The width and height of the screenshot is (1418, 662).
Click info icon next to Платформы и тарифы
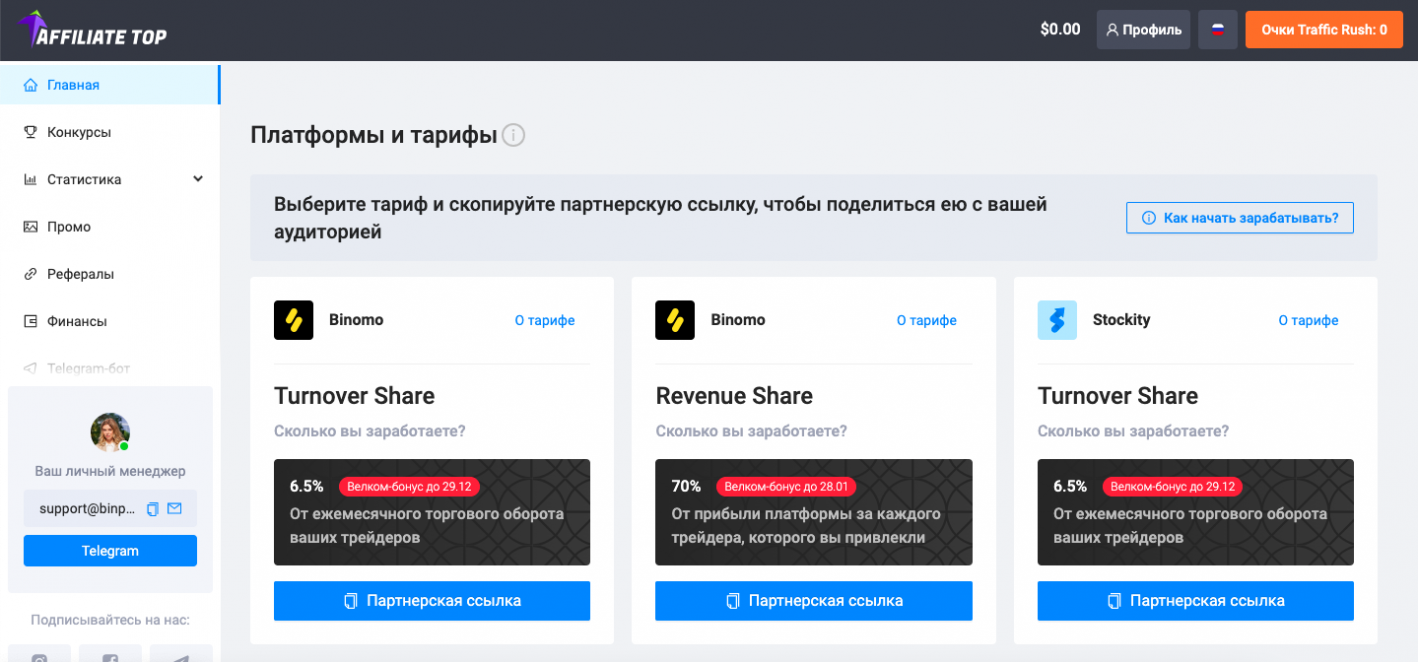coord(513,135)
